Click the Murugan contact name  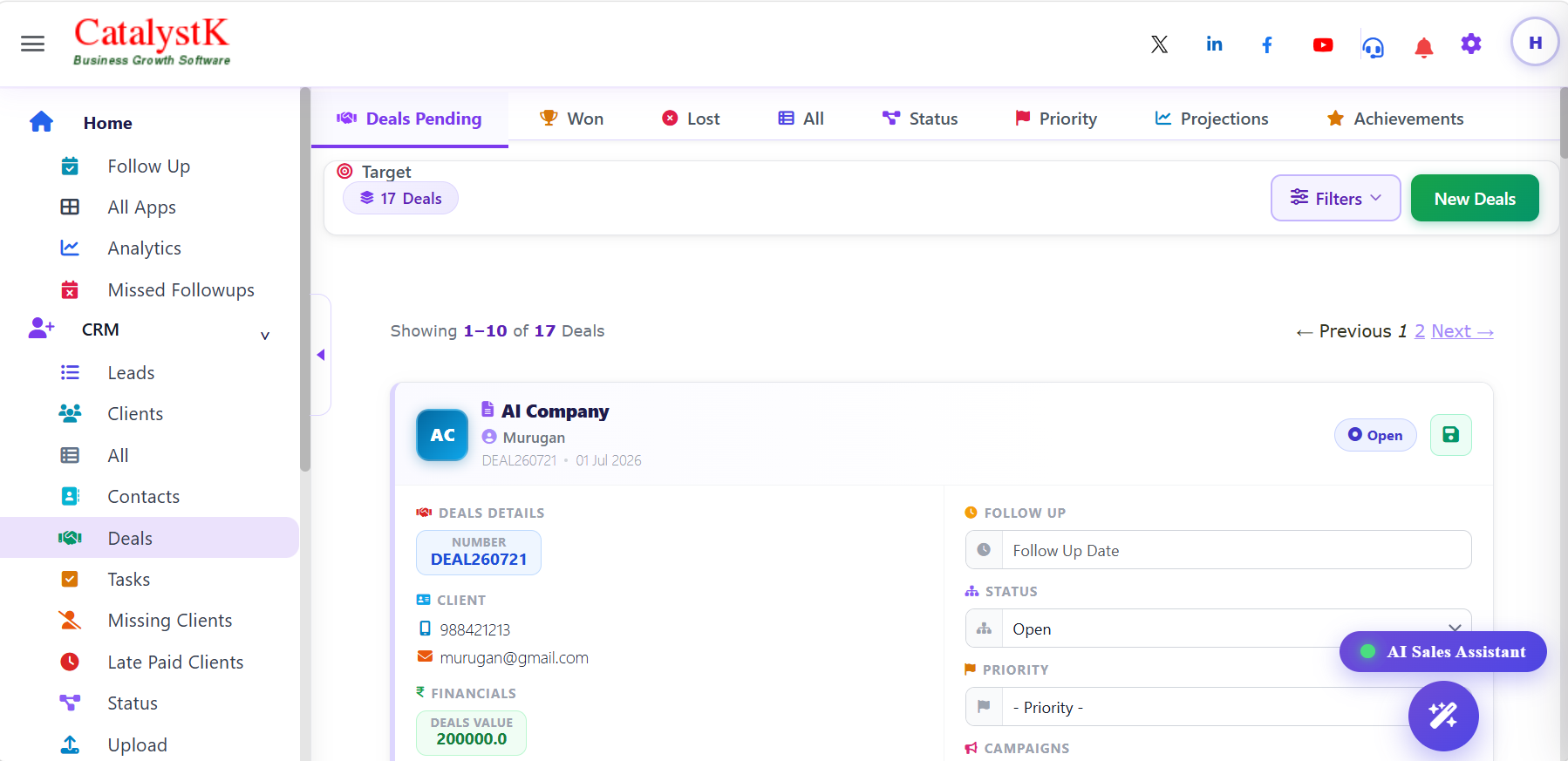(534, 437)
